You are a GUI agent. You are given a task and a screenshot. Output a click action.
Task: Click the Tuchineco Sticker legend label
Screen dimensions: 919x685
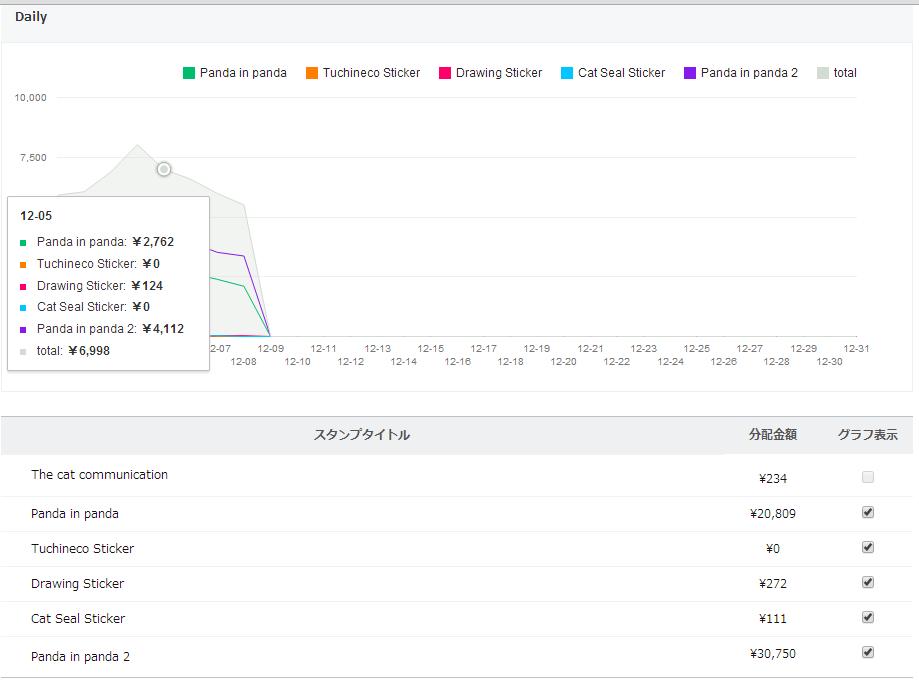click(x=371, y=73)
